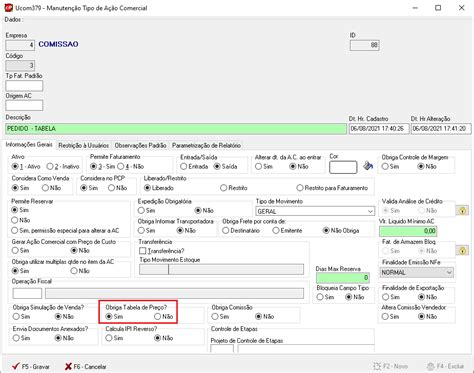The image size is (474, 373).
Task: Click the Tipo Movimento Estoque code field
Action: pos(154,269)
